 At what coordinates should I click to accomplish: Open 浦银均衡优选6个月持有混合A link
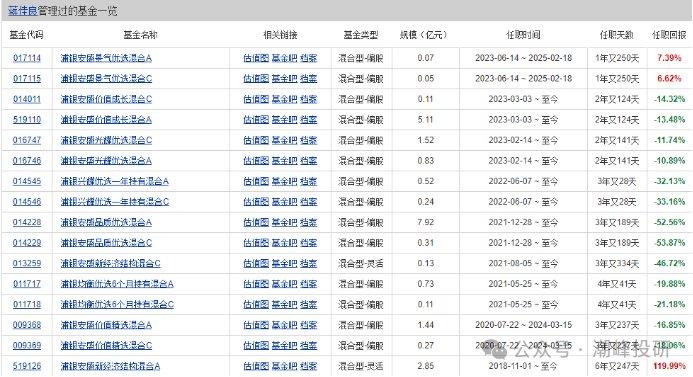tap(117, 284)
